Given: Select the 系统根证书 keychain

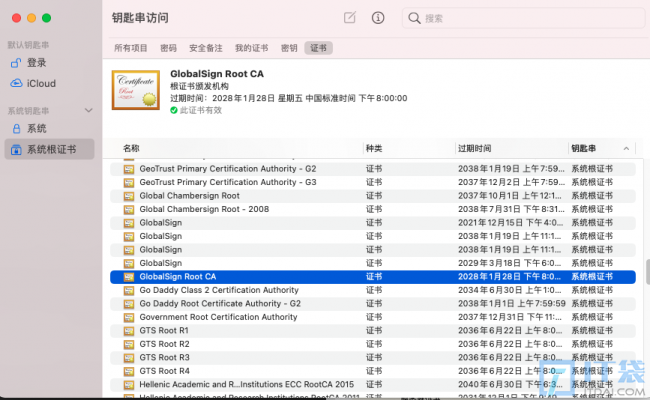Looking at the screenshot, I should click(51, 149).
